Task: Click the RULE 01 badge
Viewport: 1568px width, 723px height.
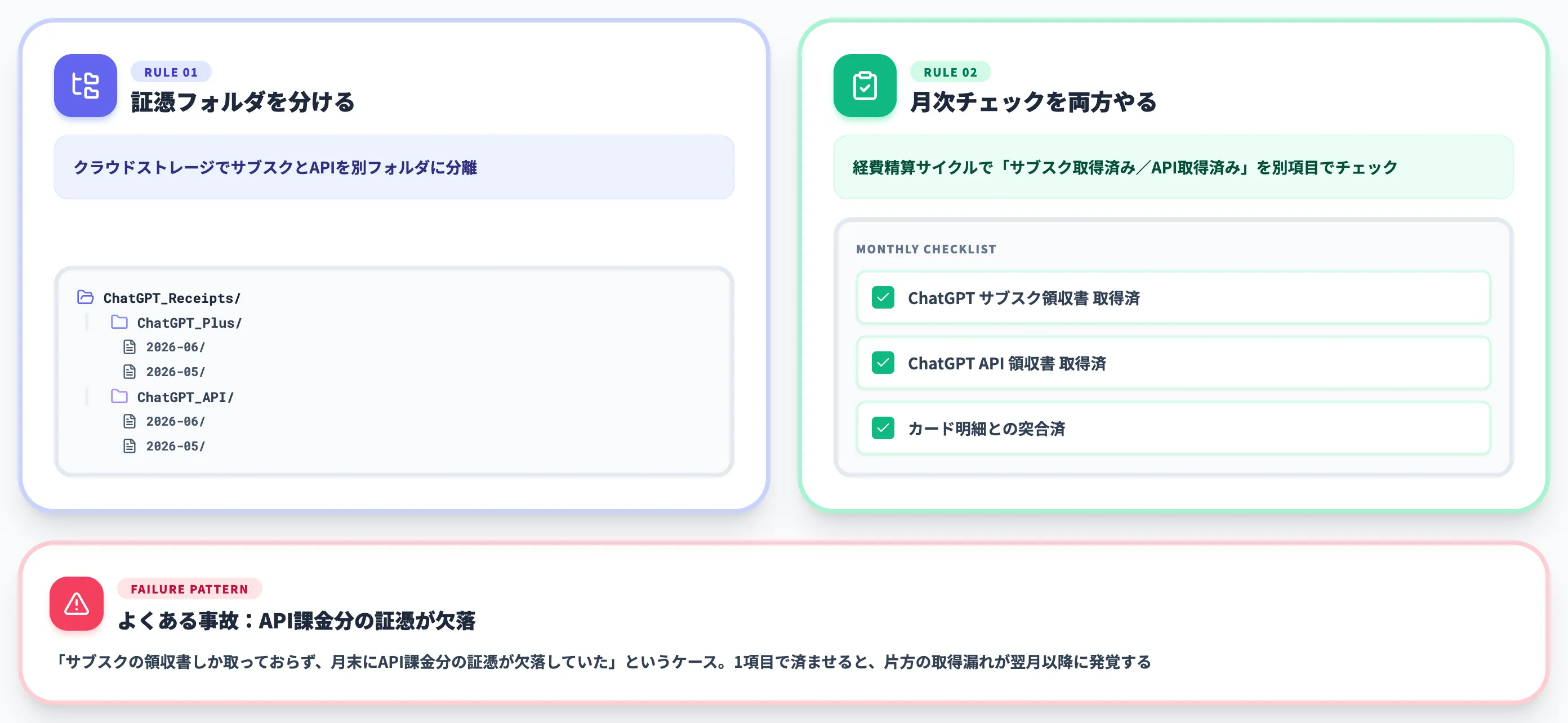Action: tap(171, 72)
